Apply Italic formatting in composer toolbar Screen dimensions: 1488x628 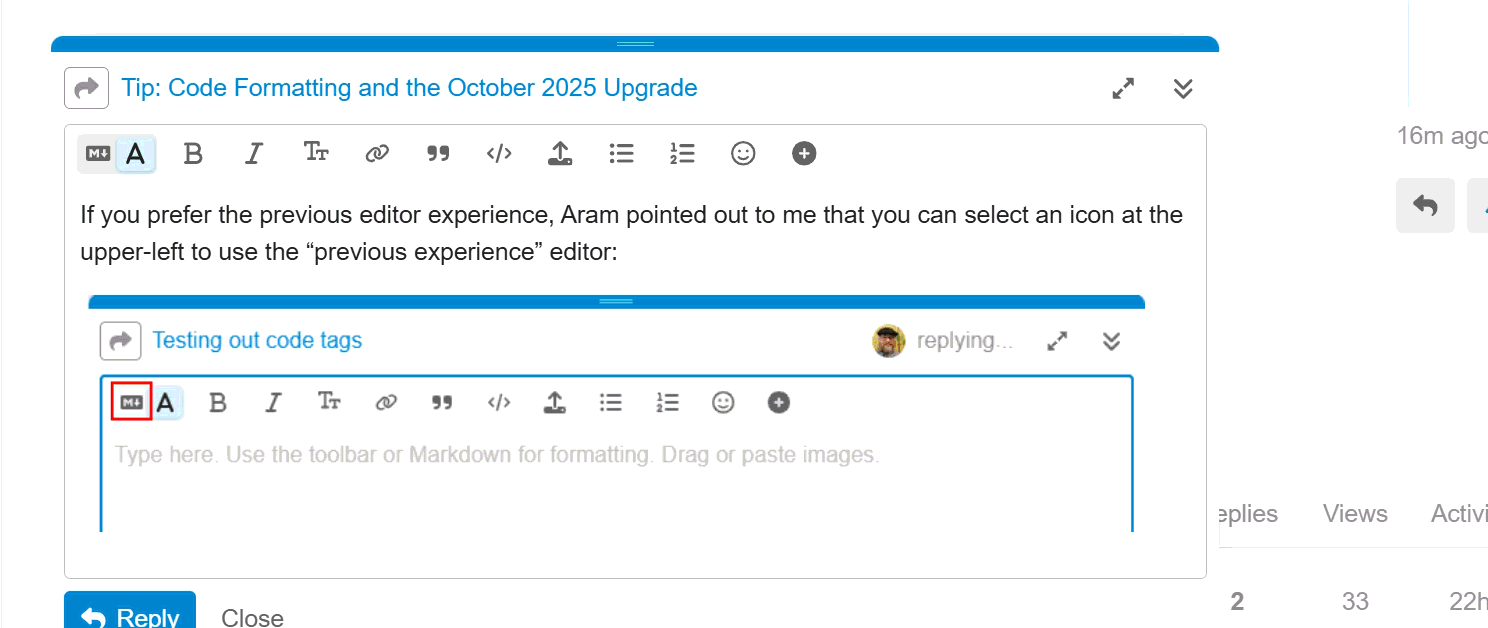tap(254, 154)
